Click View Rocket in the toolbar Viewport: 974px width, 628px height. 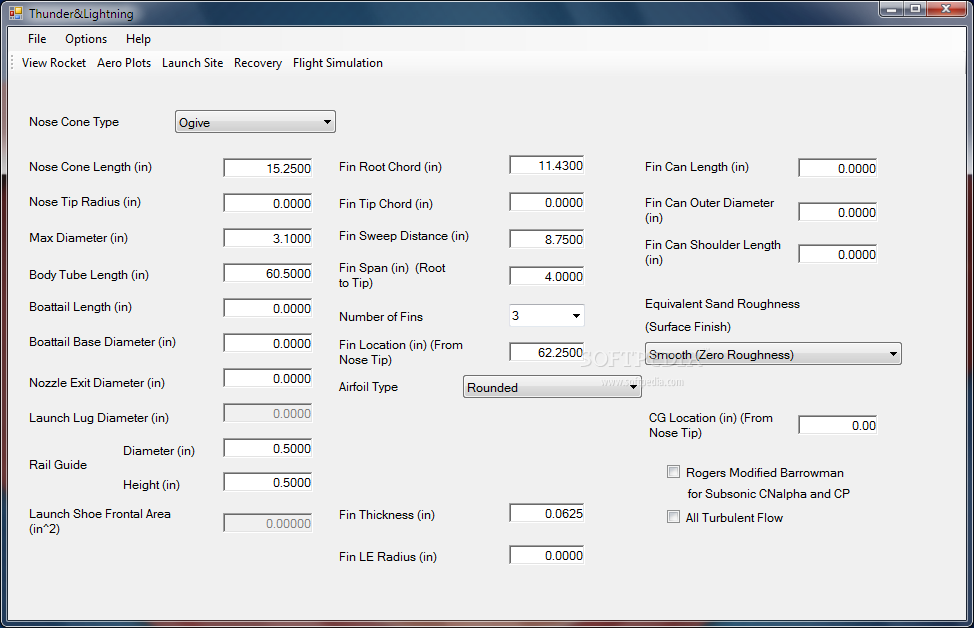(x=54, y=63)
